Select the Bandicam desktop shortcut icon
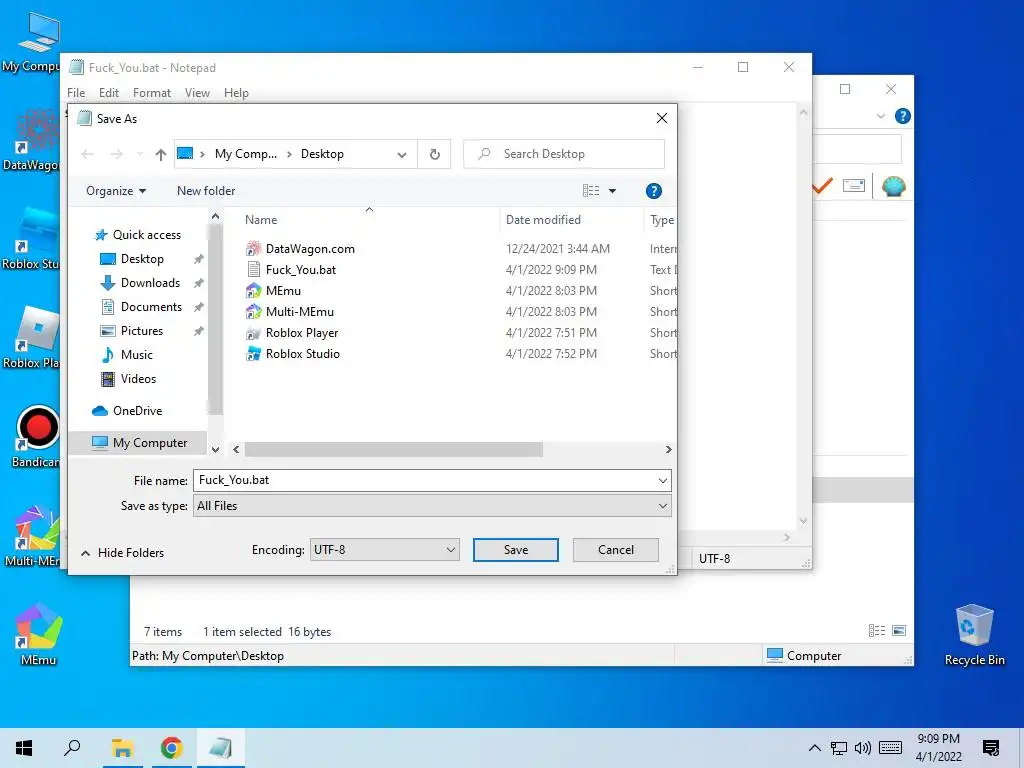 36,436
